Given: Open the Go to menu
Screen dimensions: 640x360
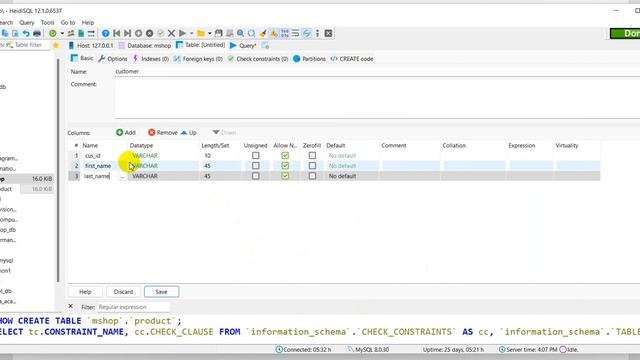Looking at the screenshot, I should tap(68, 22).
